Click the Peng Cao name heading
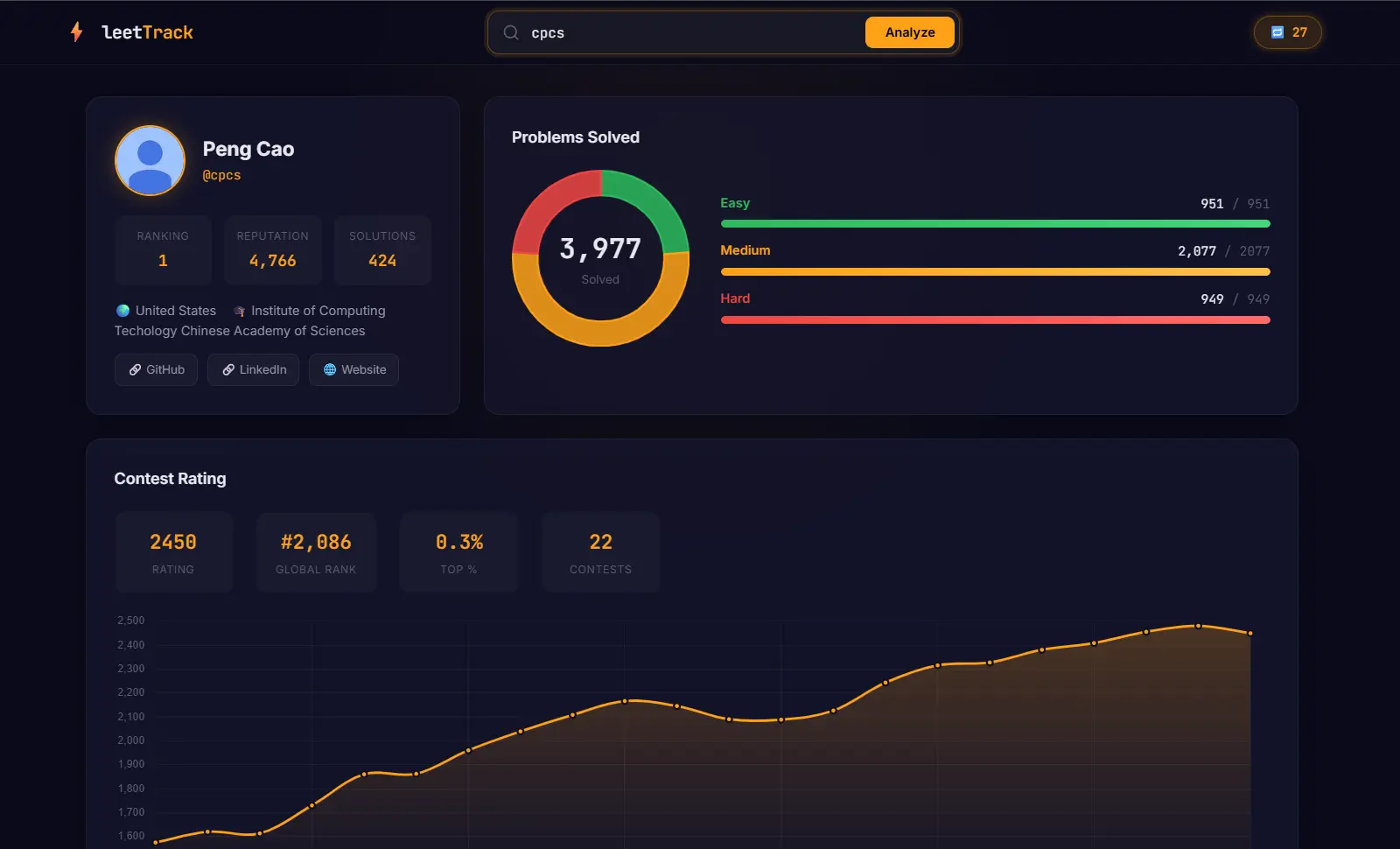The image size is (1400, 849). coord(248,149)
